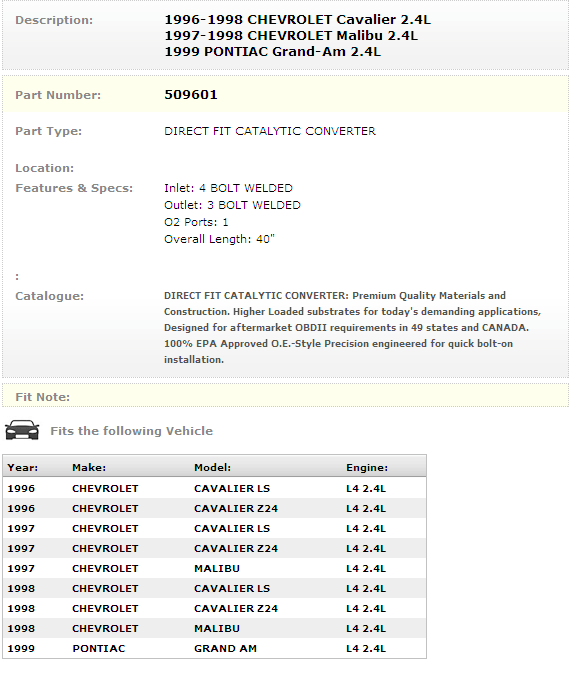This screenshot has width=570, height=691.
Task: Click the Fit Note section
Action: click(x=285, y=396)
